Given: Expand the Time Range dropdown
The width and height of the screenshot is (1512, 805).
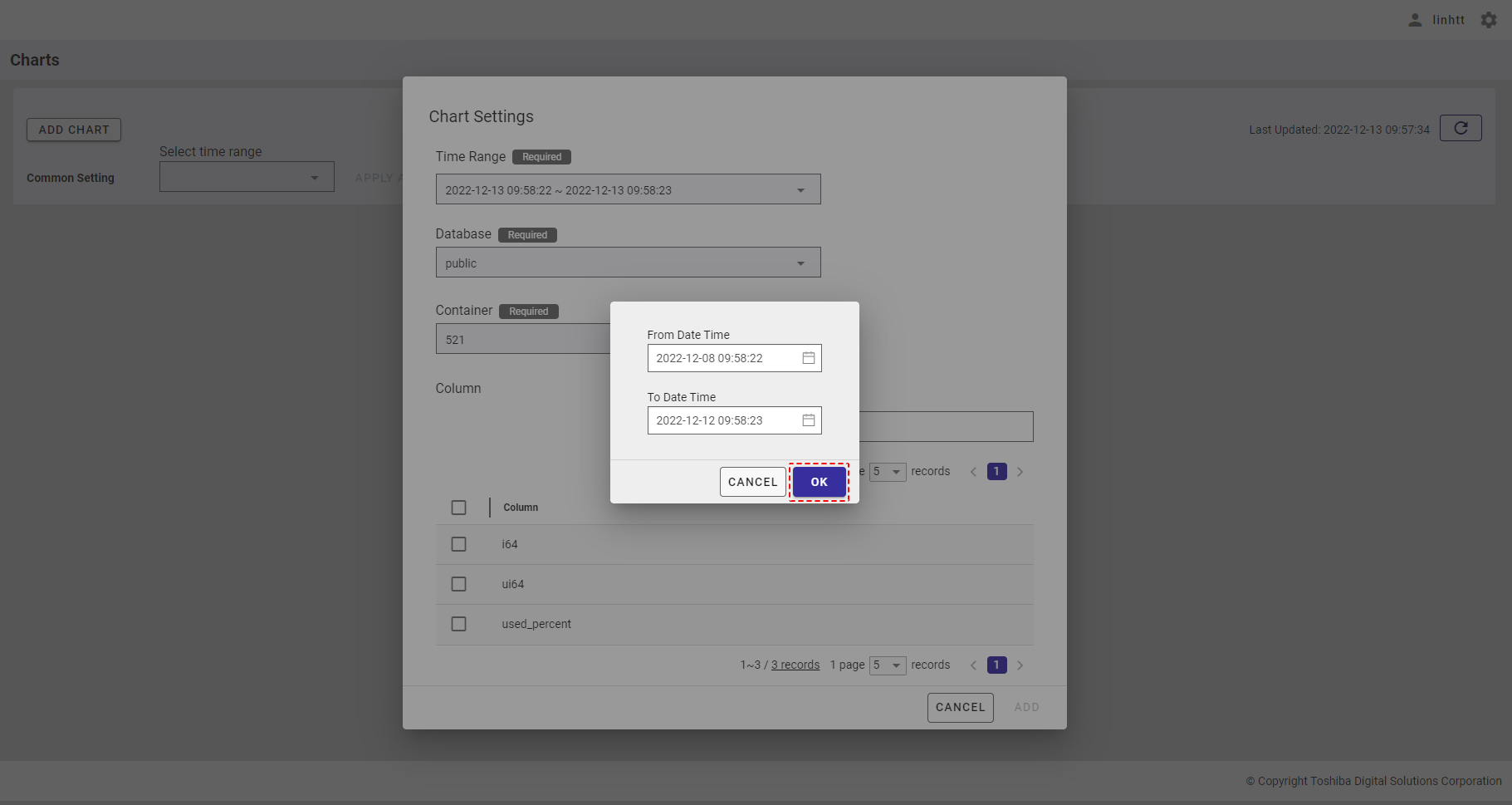Looking at the screenshot, I should [800, 190].
